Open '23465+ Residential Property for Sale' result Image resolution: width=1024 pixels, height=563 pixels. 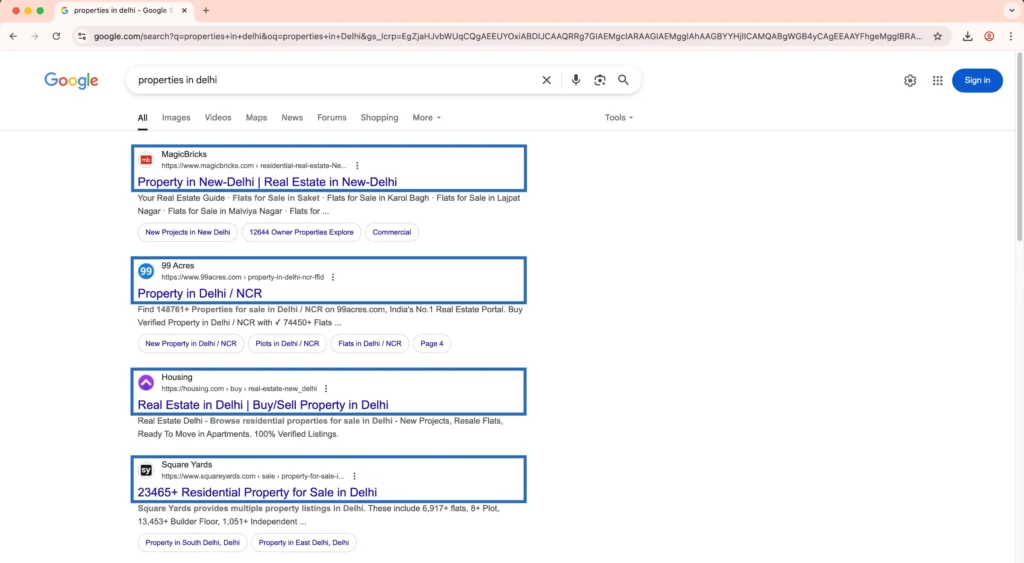pyautogui.click(x=257, y=492)
